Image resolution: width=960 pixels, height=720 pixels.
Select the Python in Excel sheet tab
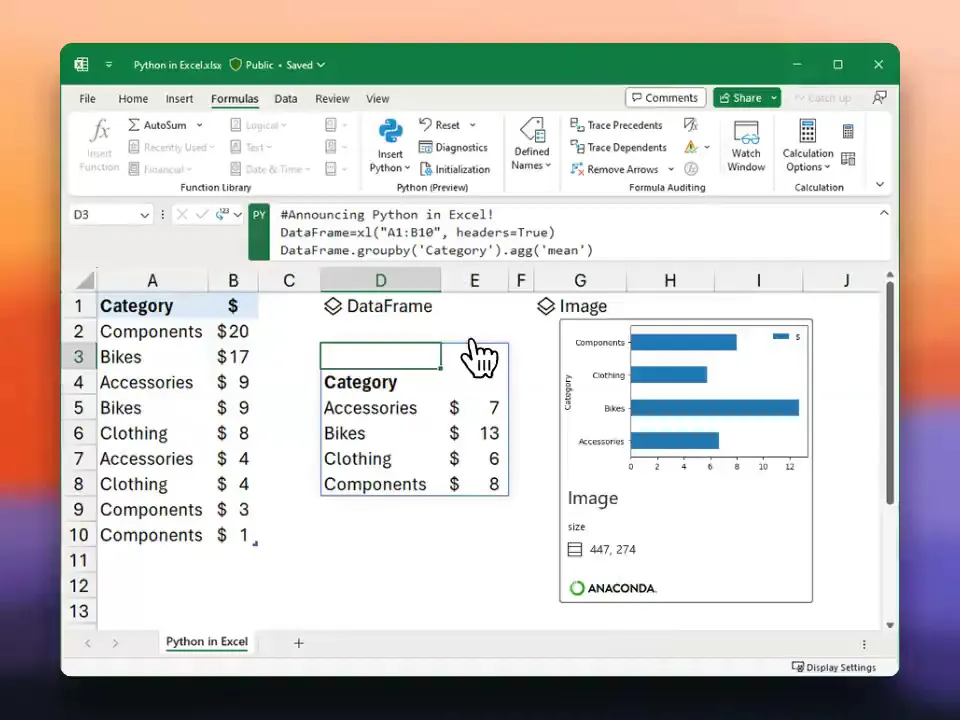(x=207, y=642)
